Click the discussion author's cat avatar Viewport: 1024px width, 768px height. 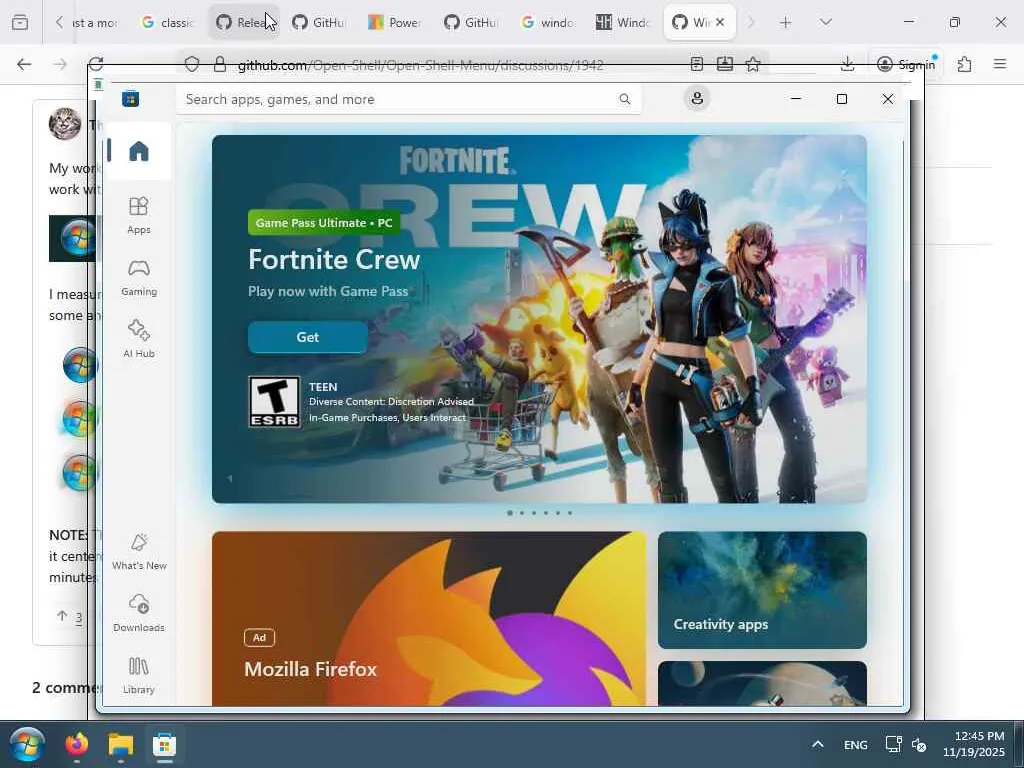tap(65, 123)
